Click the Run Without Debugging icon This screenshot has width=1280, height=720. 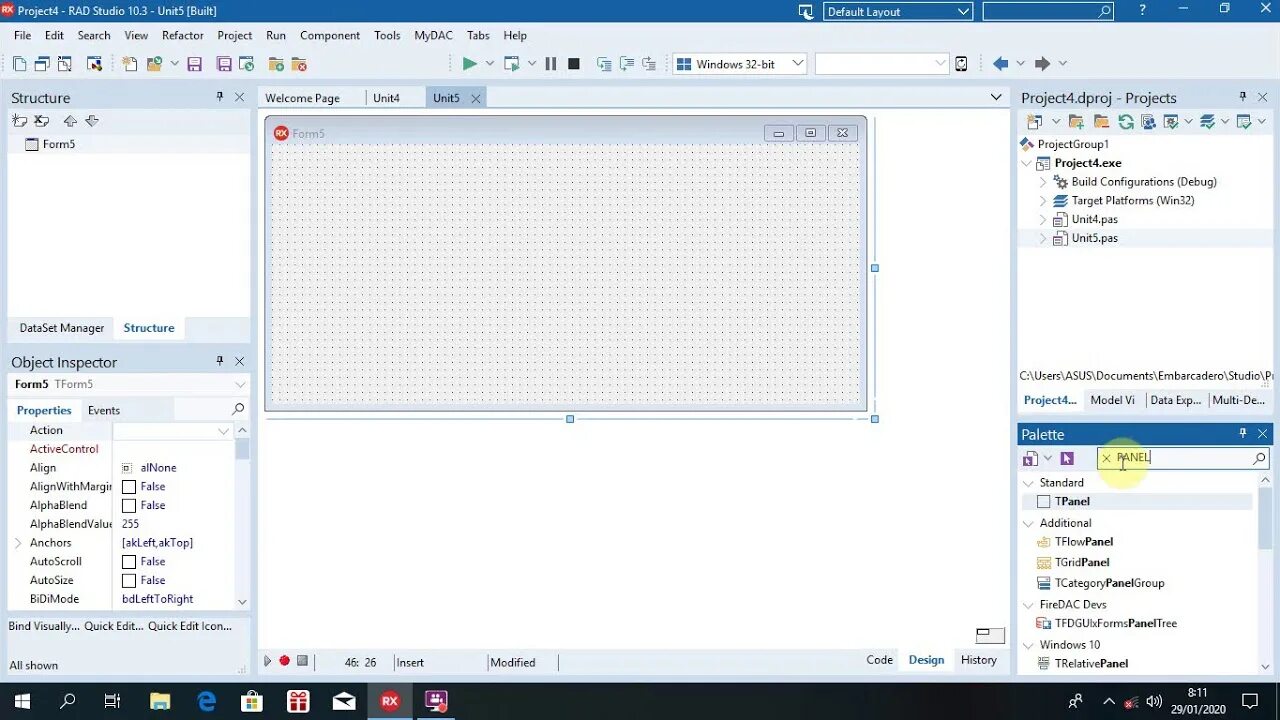(512, 64)
